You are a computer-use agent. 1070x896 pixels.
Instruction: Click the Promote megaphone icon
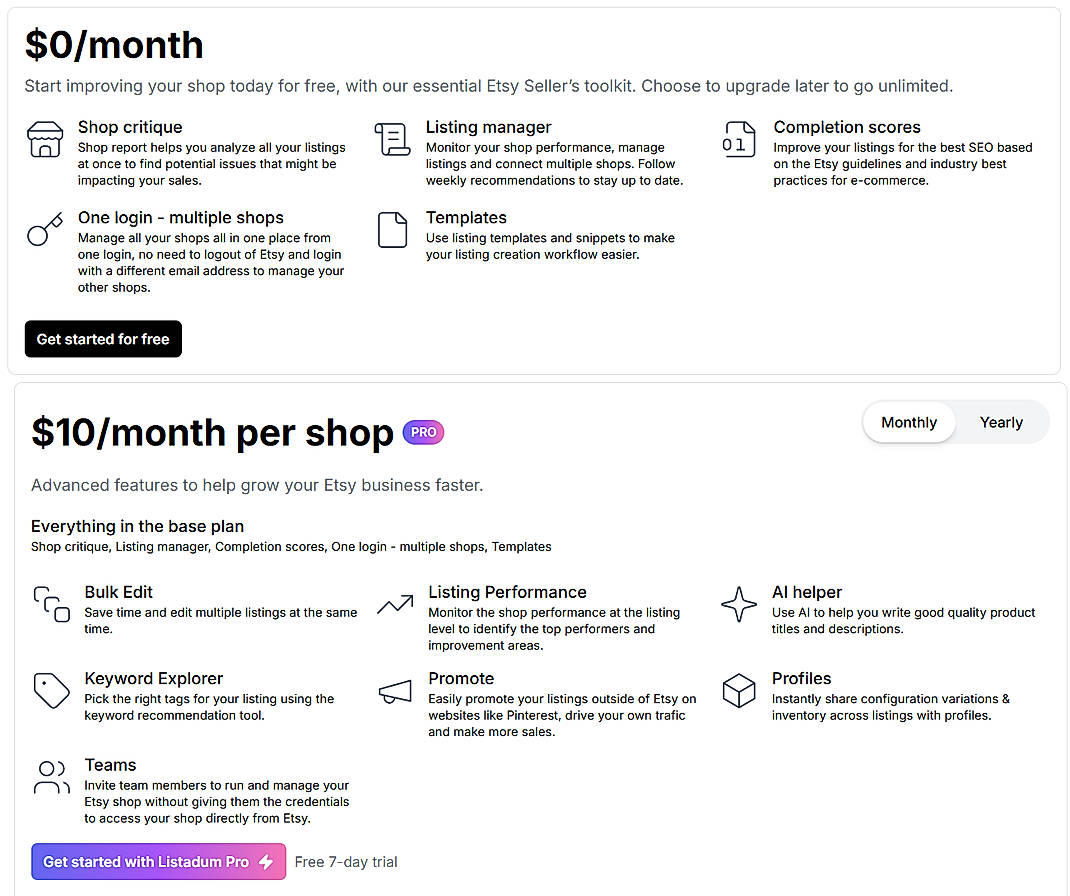(x=395, y=691)
